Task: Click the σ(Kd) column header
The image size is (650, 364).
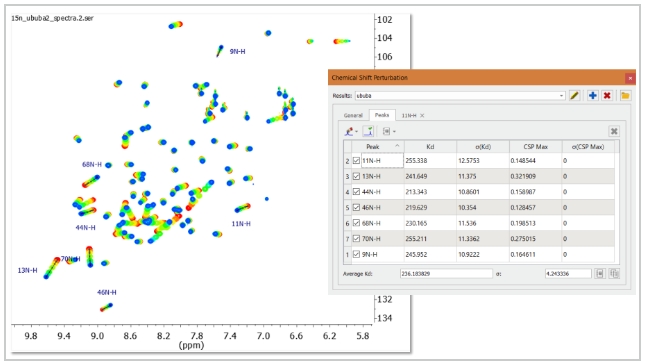Action: coord(483,147)
